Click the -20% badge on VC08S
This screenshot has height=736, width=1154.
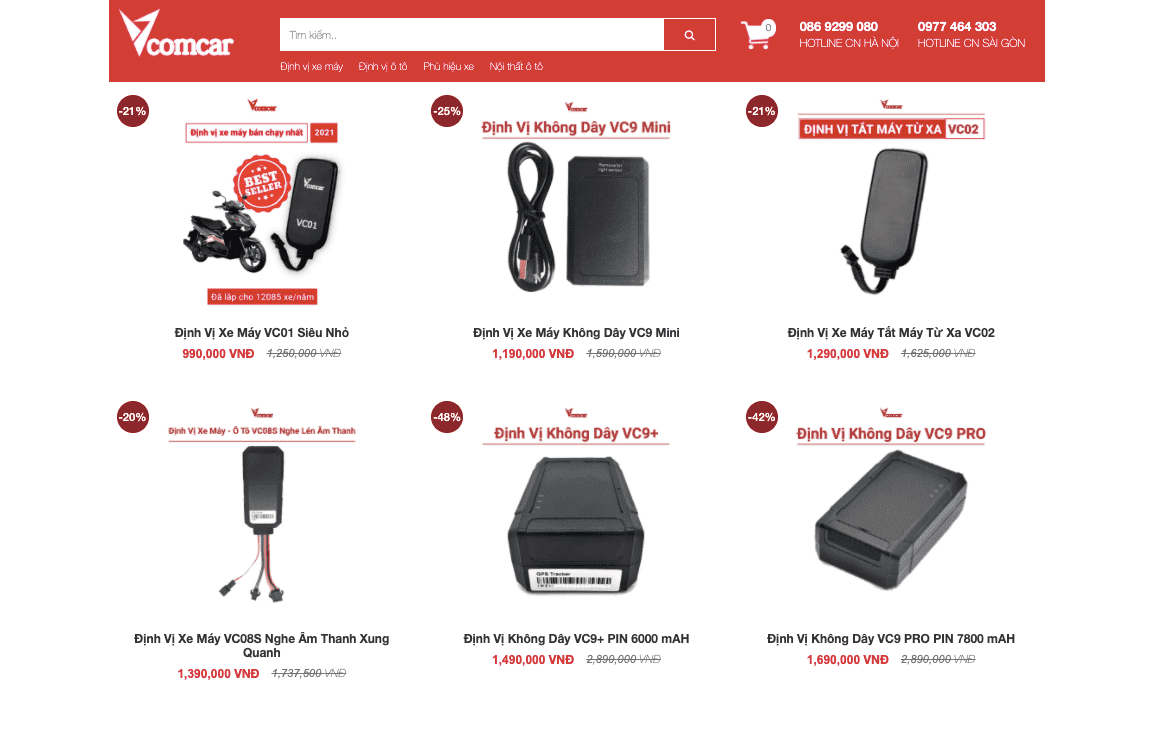coord(133,417)
